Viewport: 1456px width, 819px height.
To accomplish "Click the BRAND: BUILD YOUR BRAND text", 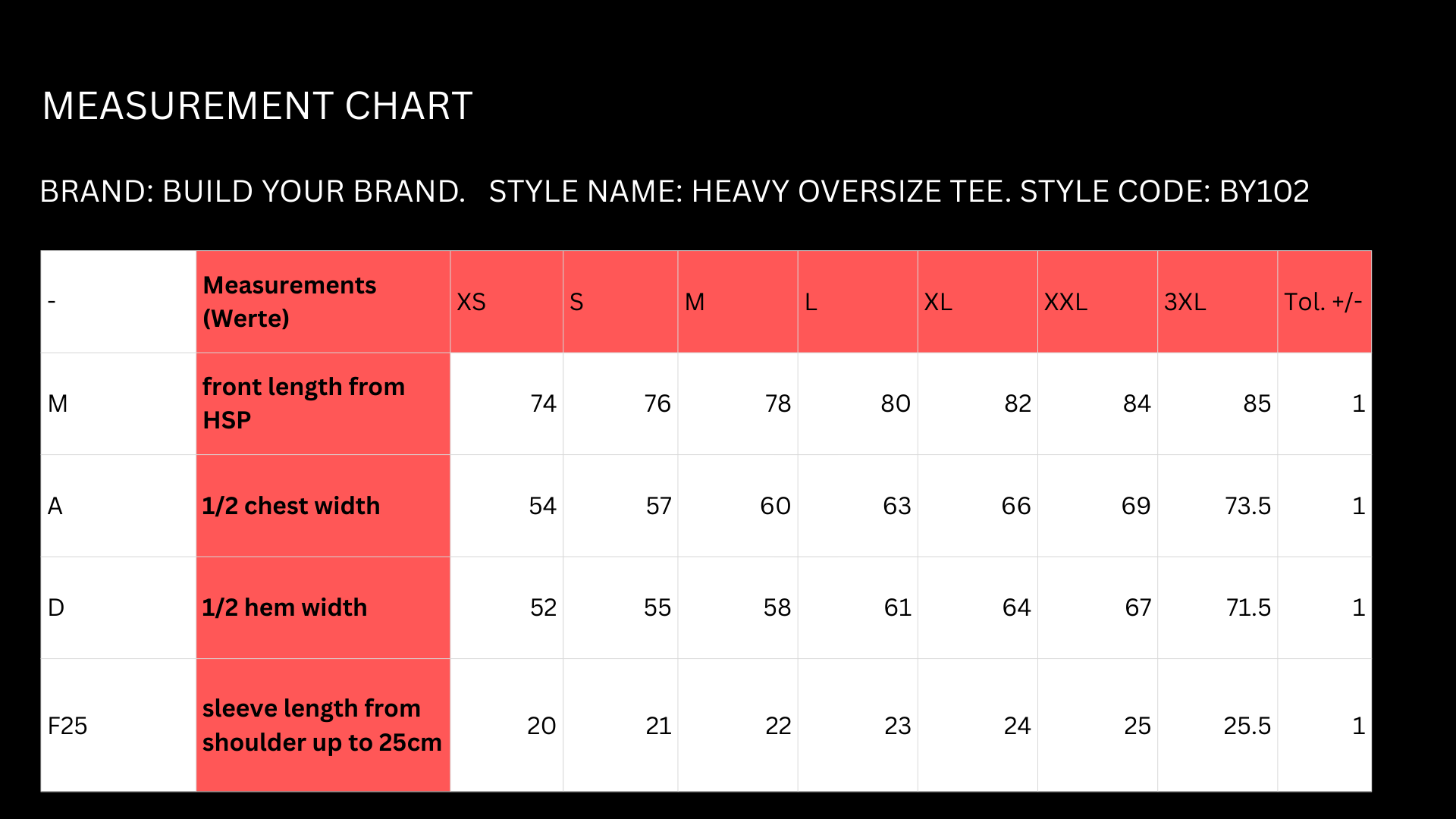I will point(252,191).
